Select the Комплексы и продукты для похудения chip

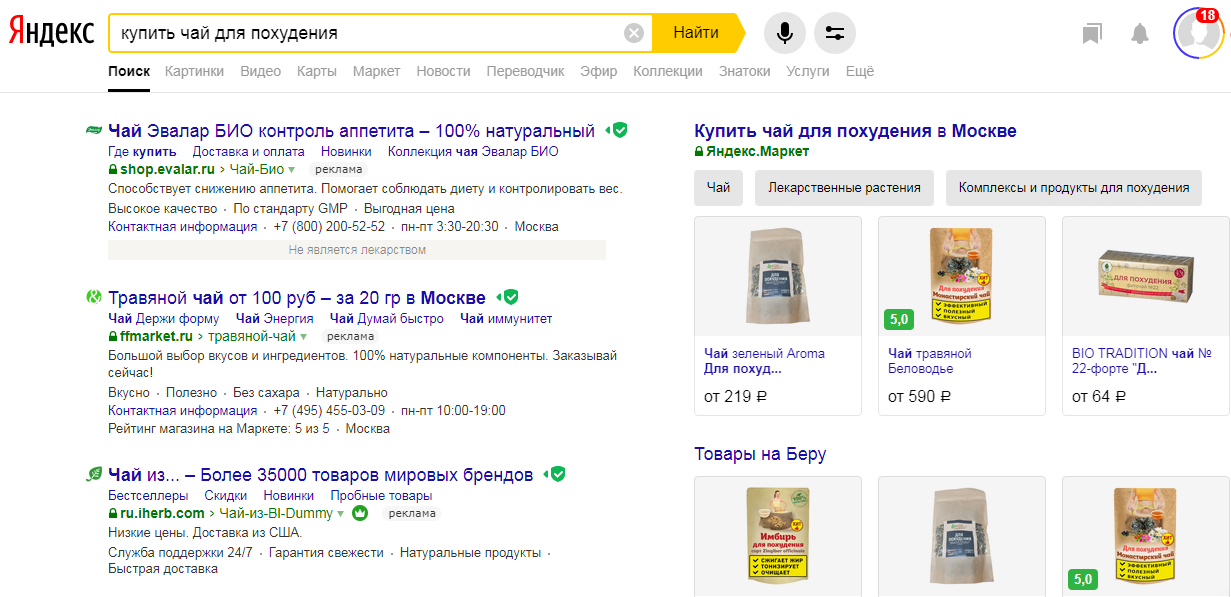pyautogui.click(x=1074, y=188)
